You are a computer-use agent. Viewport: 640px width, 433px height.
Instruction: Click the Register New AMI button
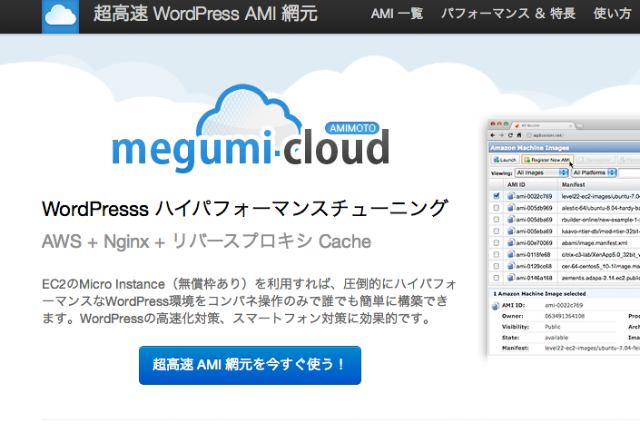point(547,160)
